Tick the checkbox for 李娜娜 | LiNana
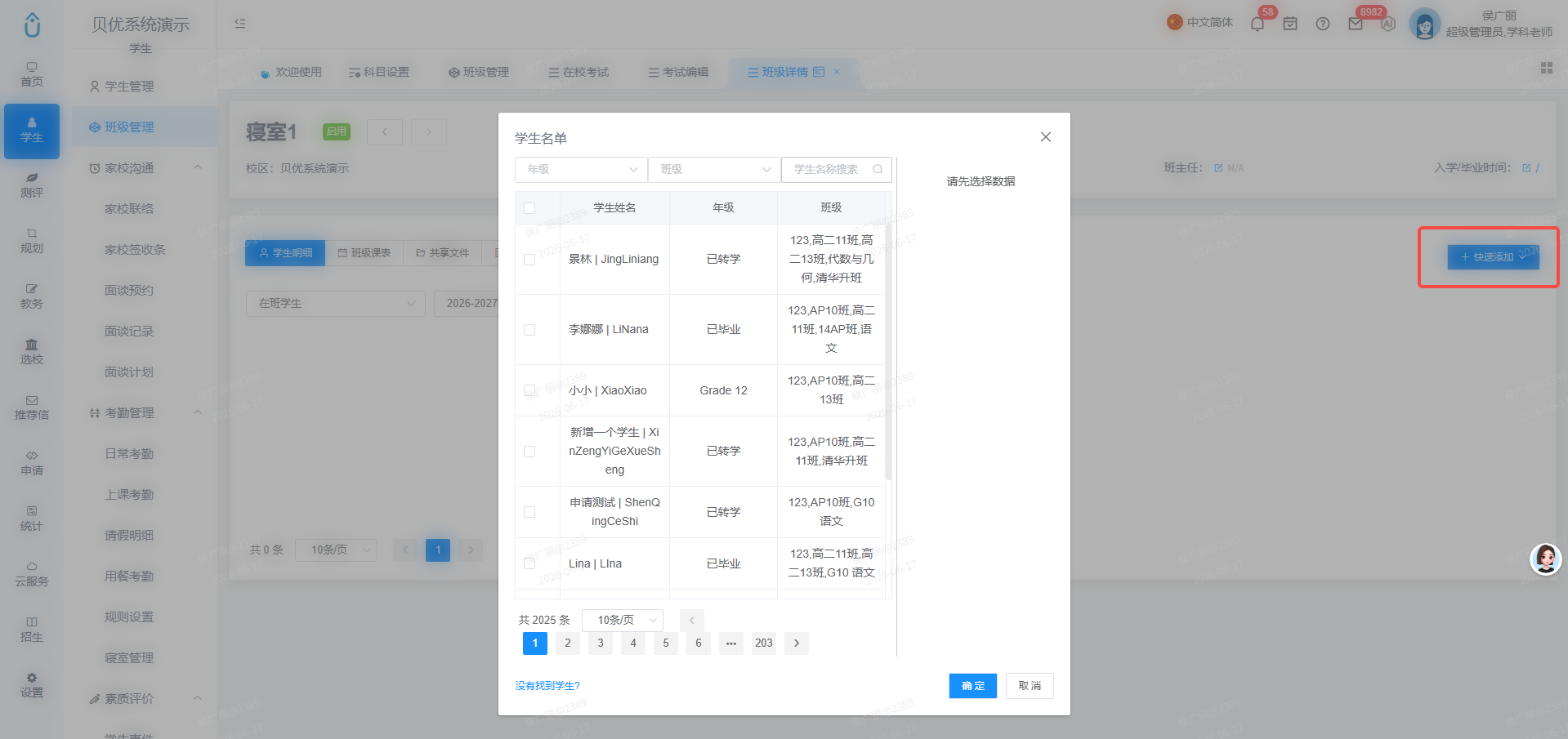 (529, 330)
